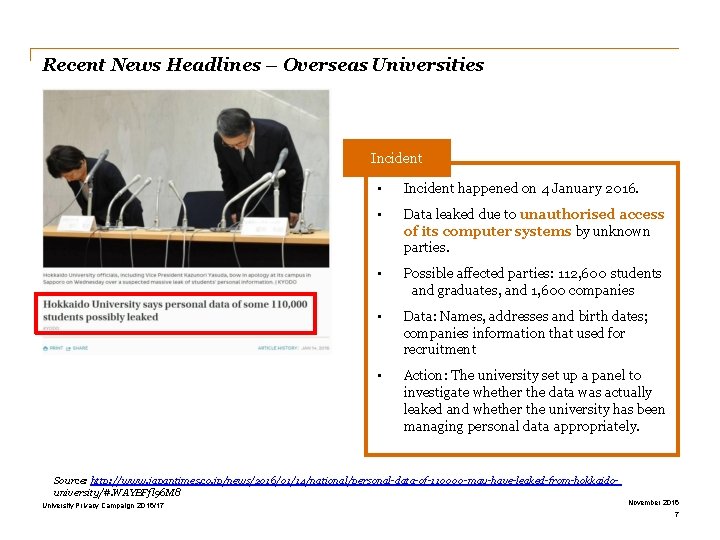The height and width of the screenshot is (540, 720).
Task: Open the Japan Times source hyperlink
Action: click(355, 481)
